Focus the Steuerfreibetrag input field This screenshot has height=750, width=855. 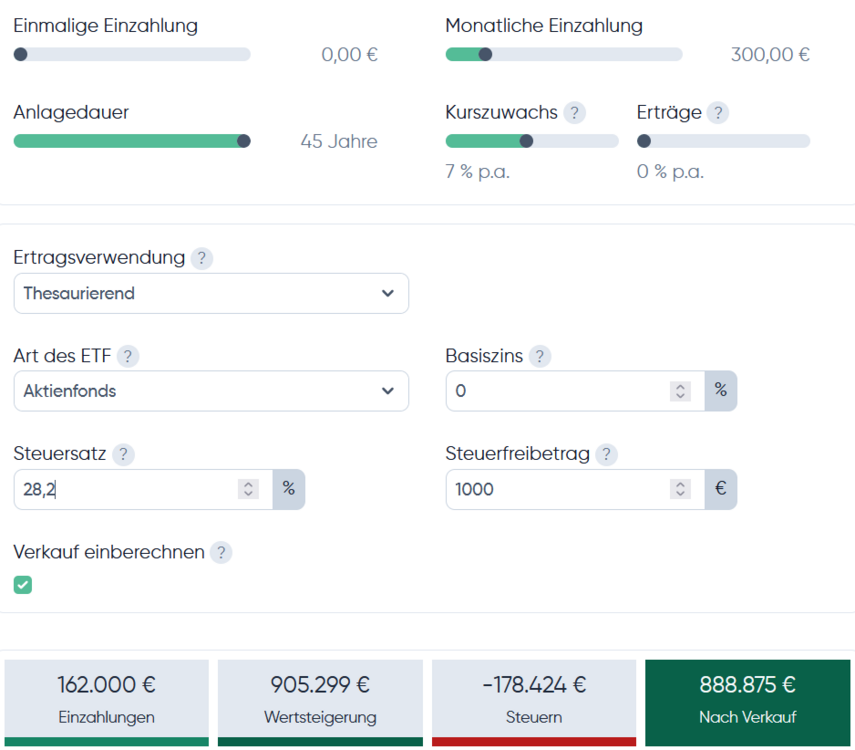point(555,489)
